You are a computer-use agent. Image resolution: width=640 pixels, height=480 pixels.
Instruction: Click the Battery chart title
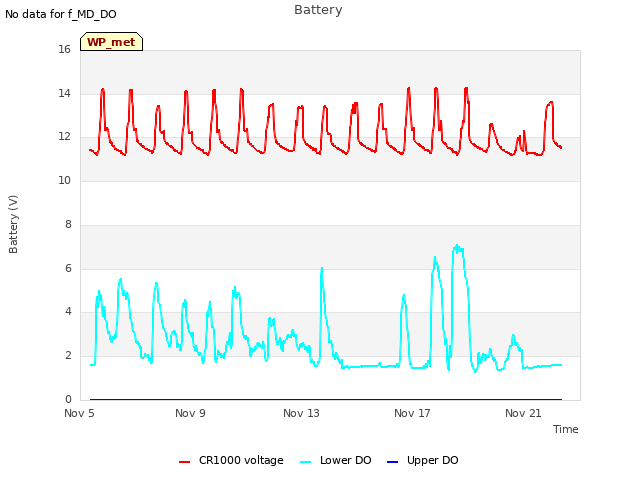pyautogui.click(x=318, y=10)
